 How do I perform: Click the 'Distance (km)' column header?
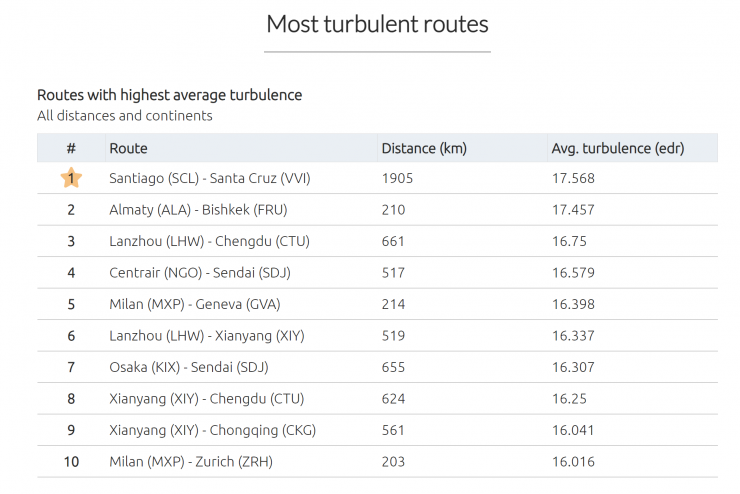point(424,148)
